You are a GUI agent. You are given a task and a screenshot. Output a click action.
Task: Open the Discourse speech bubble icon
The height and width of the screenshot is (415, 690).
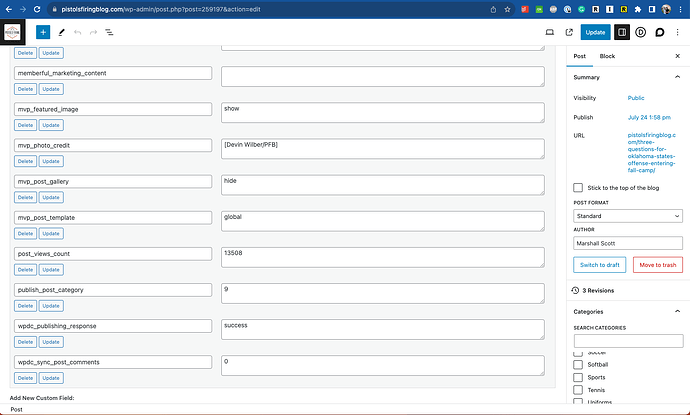click(660, 32)
